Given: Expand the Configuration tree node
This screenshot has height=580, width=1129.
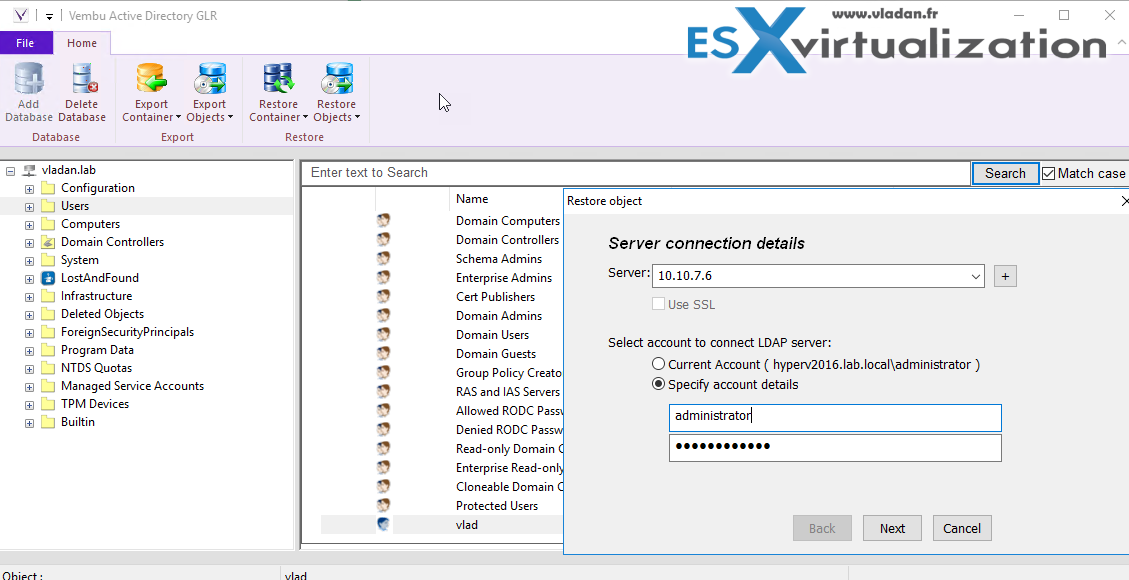Looking at the screenshot, I should tap(29, 189).
